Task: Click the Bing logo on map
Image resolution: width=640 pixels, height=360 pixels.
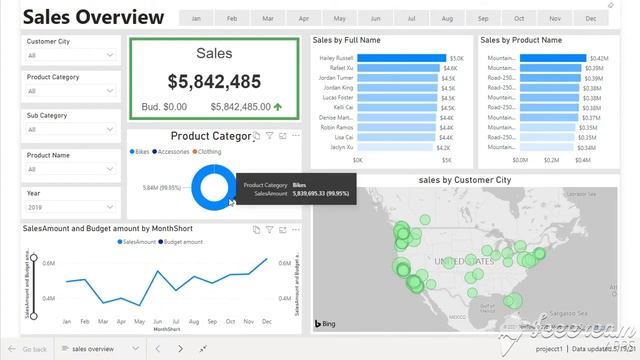Action: 325,324
